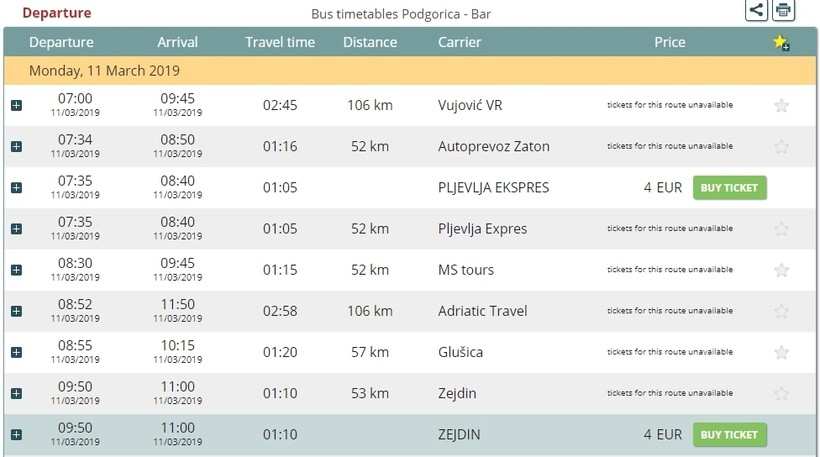The height and width of the screenshot is (457, 820).
Task: Mark MS tours 08:30 bus as favorite
Action: (x=781, y=270)
